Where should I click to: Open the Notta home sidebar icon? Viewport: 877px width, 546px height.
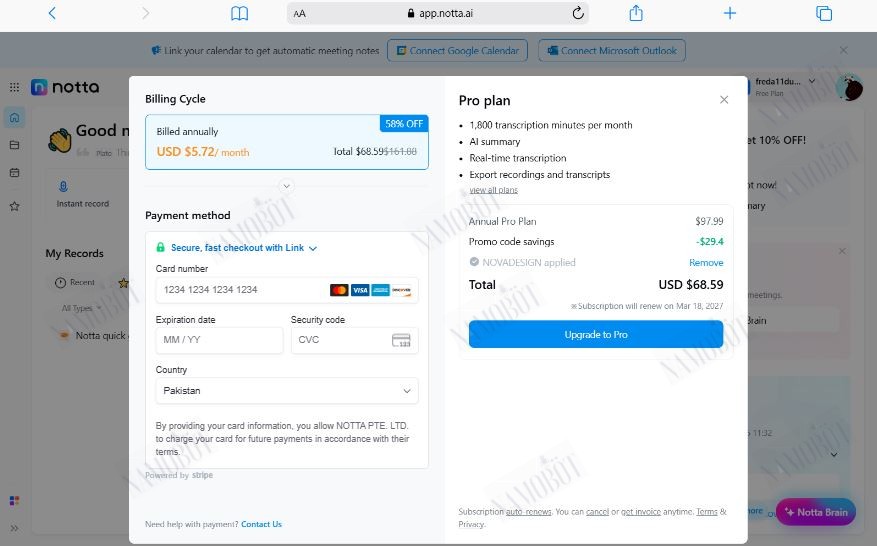[x=15, y=117]
